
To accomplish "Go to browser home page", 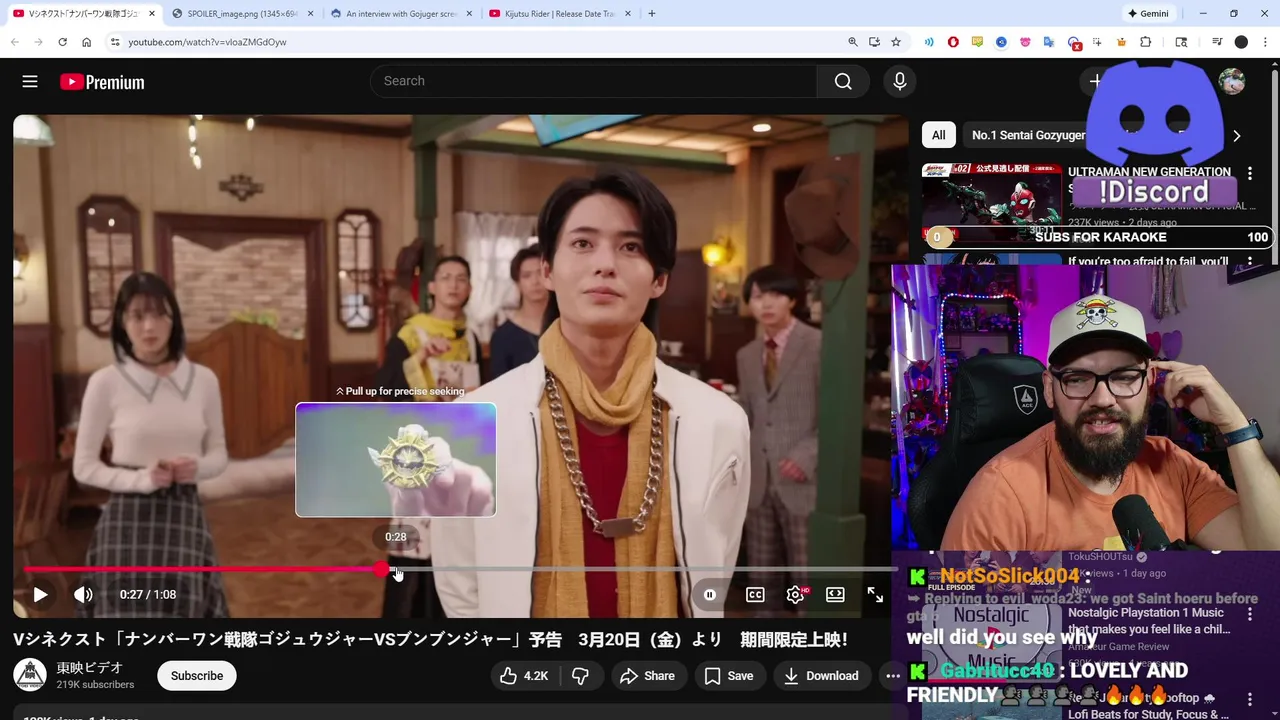I will point(86,42).
